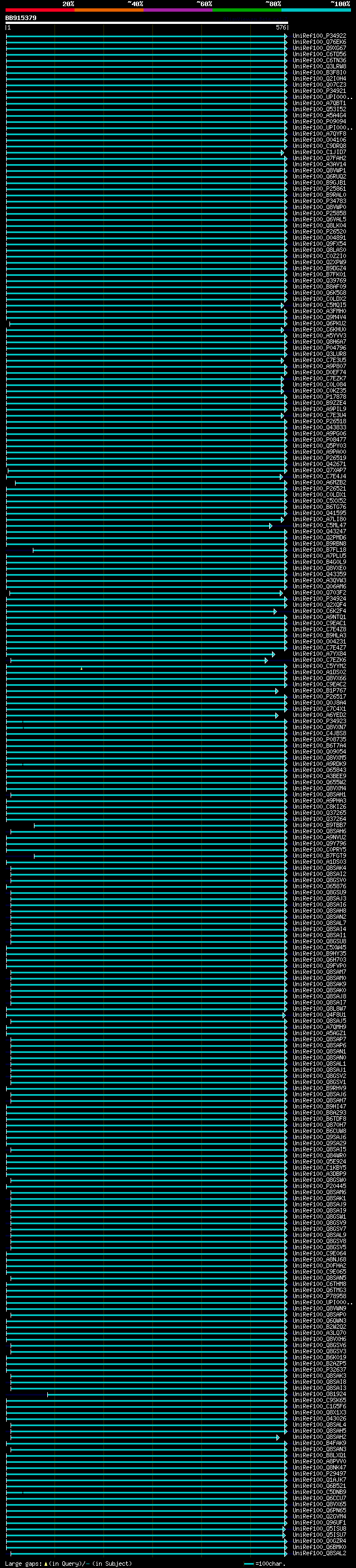This screenshot has width=356, height=1568.
Task: Open entry UniRef100_A7QYF8
Action: point(319,133)
